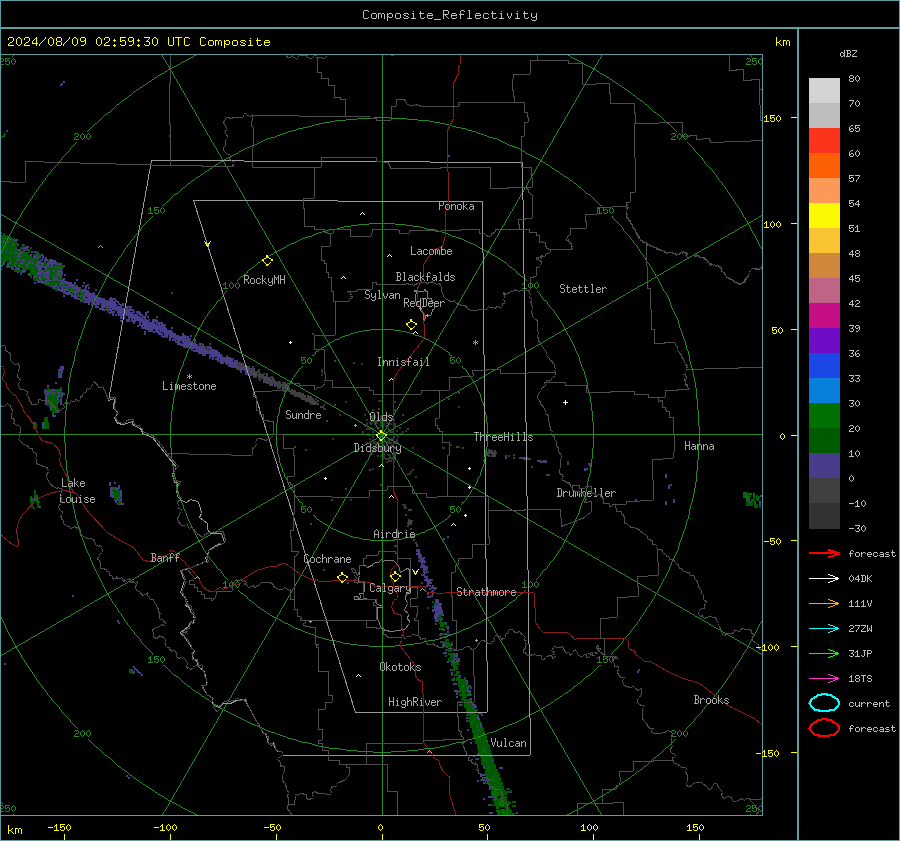Click the magenta swatch in dBZ legend

pos(824,315)
